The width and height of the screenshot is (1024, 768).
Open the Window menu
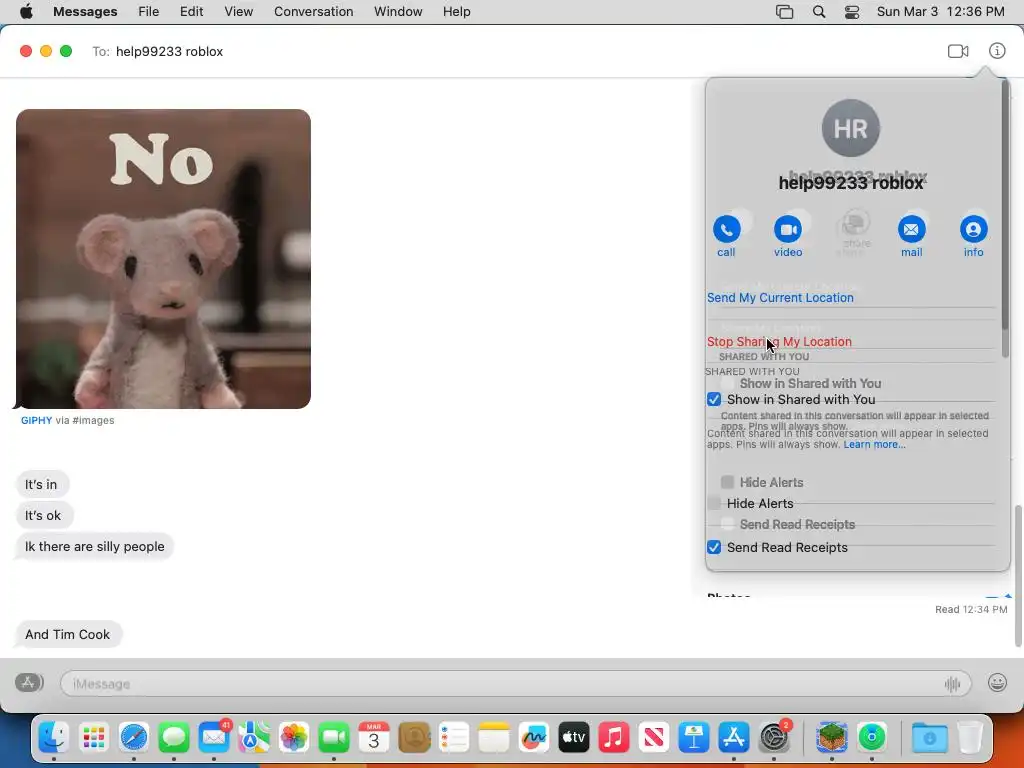398,12
